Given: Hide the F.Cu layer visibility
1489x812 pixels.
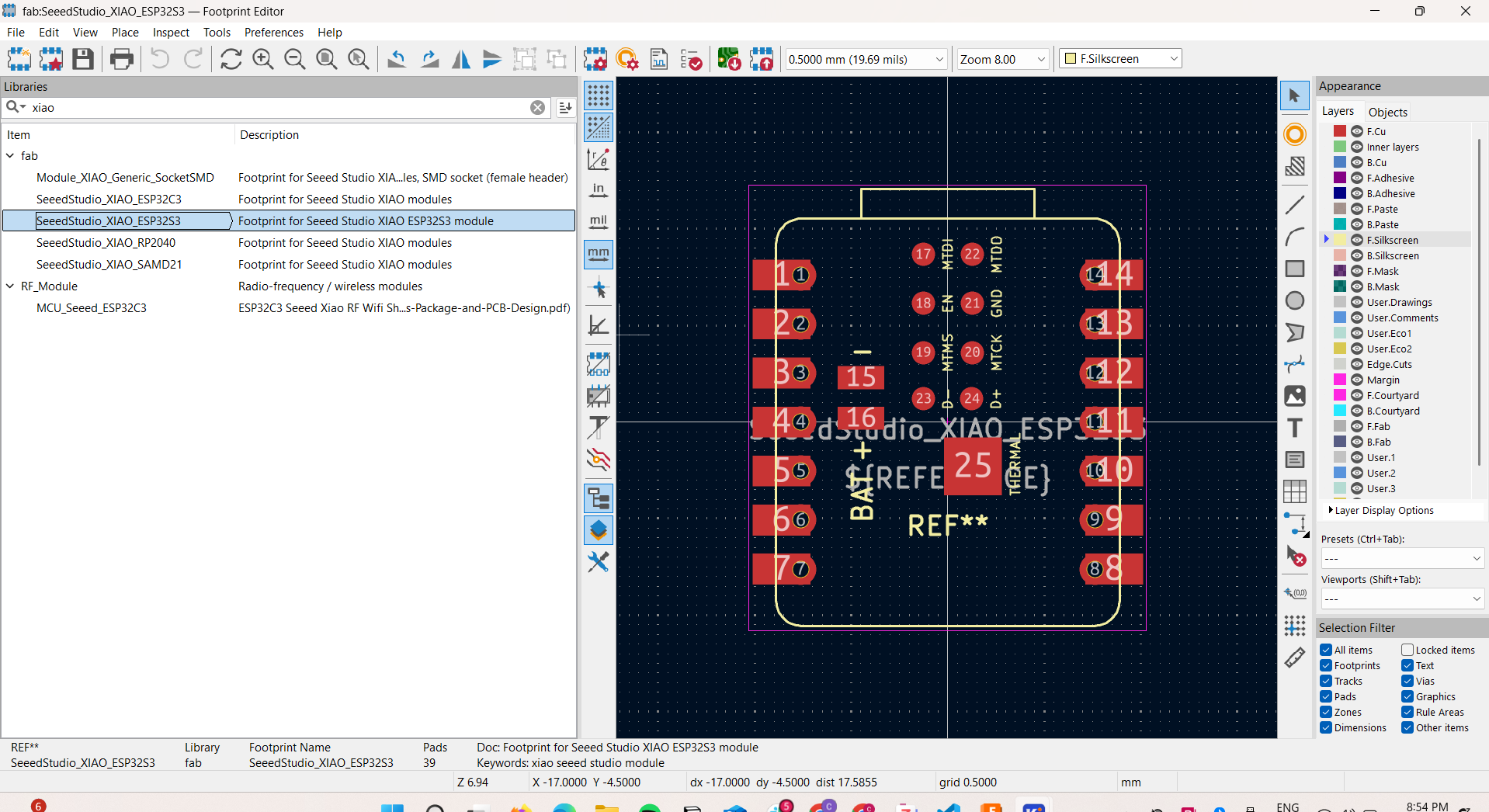Looking at the screenshot, I should [x=1357, y=131].
